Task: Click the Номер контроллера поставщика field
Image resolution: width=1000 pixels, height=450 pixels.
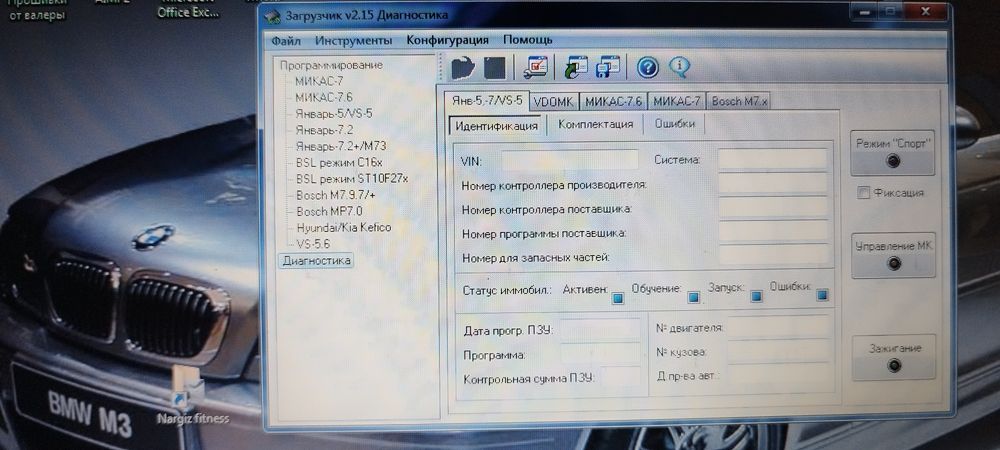Action: click(x=773, y=208)
